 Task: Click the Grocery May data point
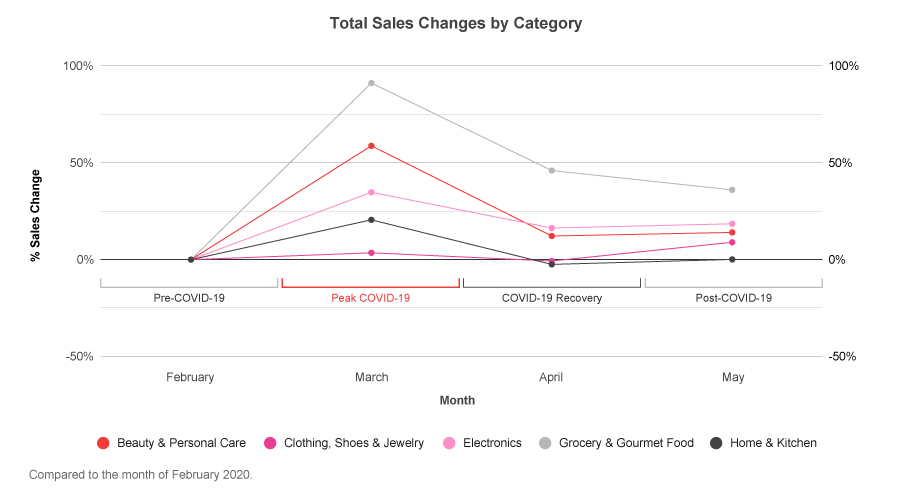tap(732, 190)
